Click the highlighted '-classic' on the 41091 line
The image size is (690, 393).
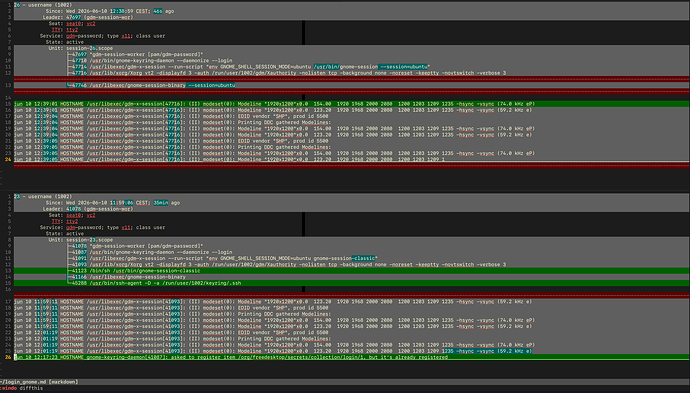tap(363, 258)
